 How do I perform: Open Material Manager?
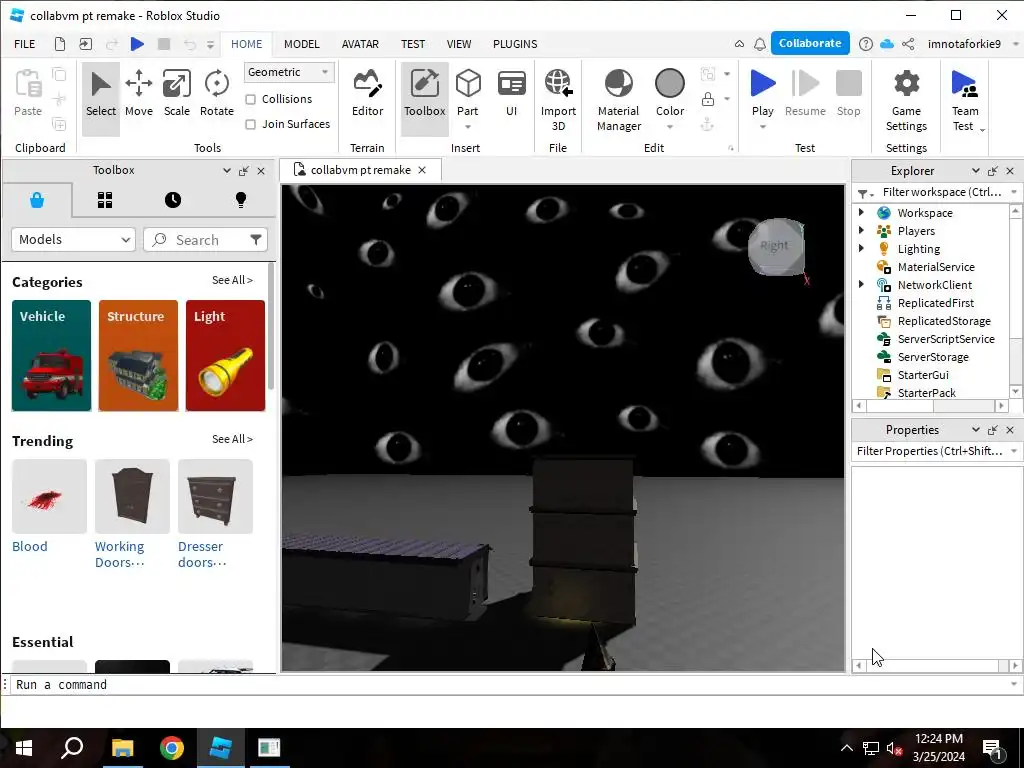tap(618, 100)
